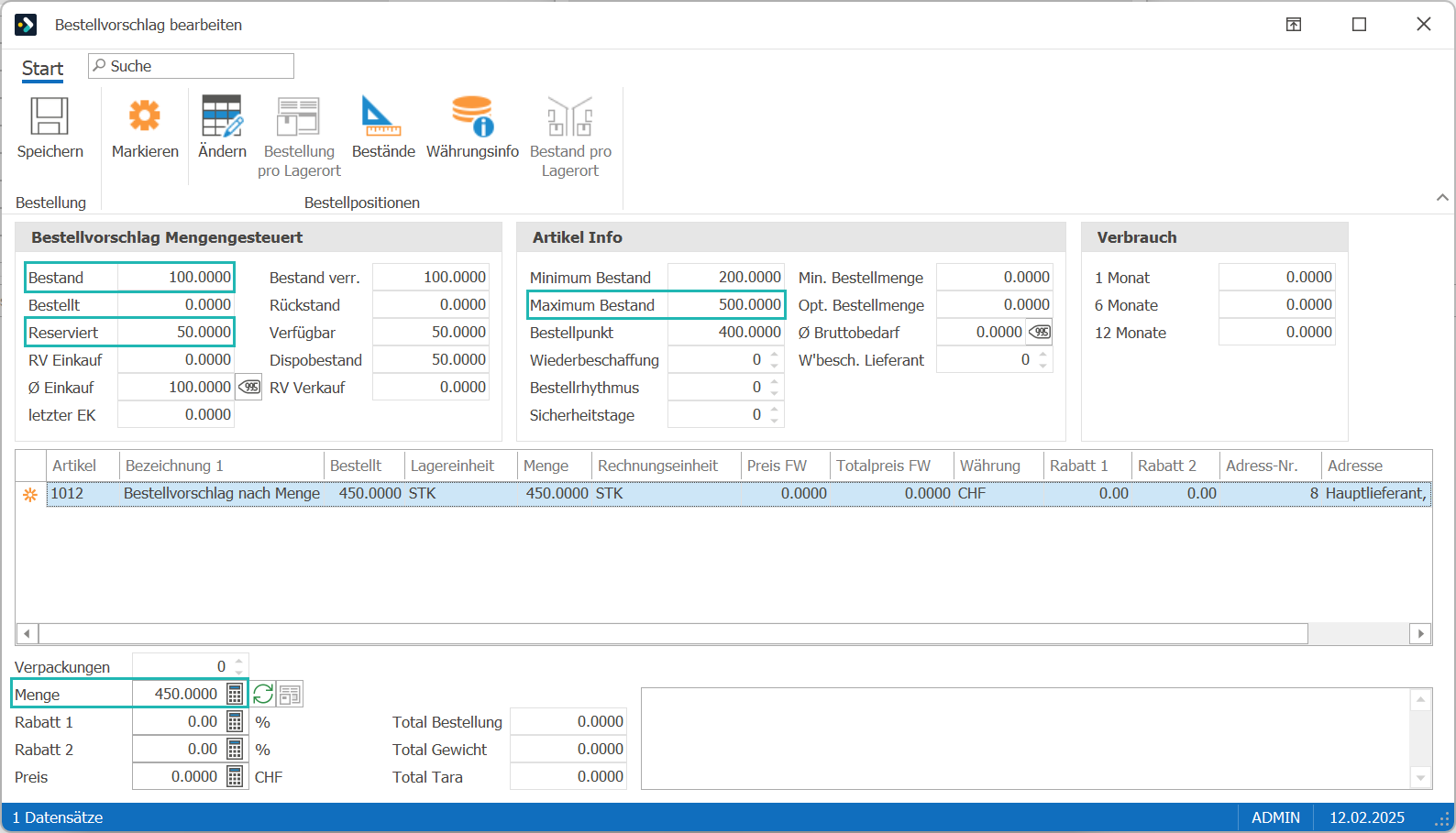Click the Minimum Bestand value field

point(725,277)
